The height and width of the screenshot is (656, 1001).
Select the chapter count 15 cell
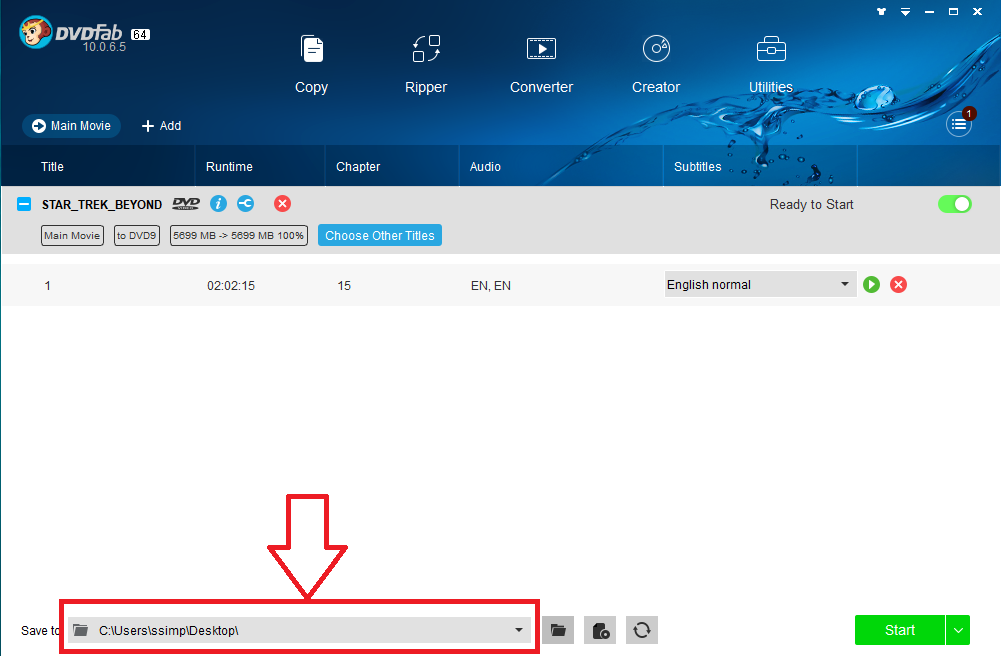pyautogui.click(x=344, y=286)
